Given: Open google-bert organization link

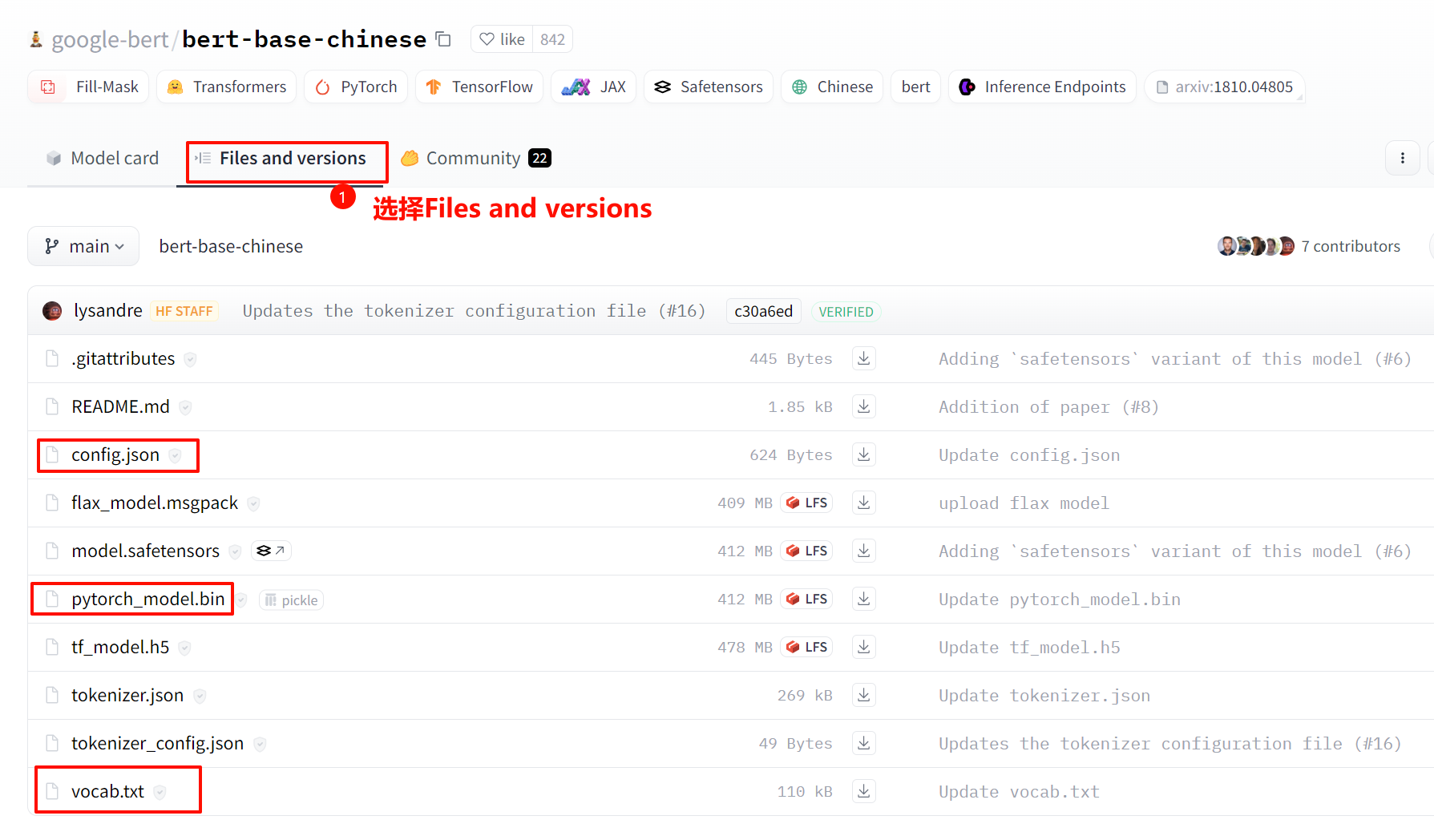Looking at the screenshot, I should point(110,39).
